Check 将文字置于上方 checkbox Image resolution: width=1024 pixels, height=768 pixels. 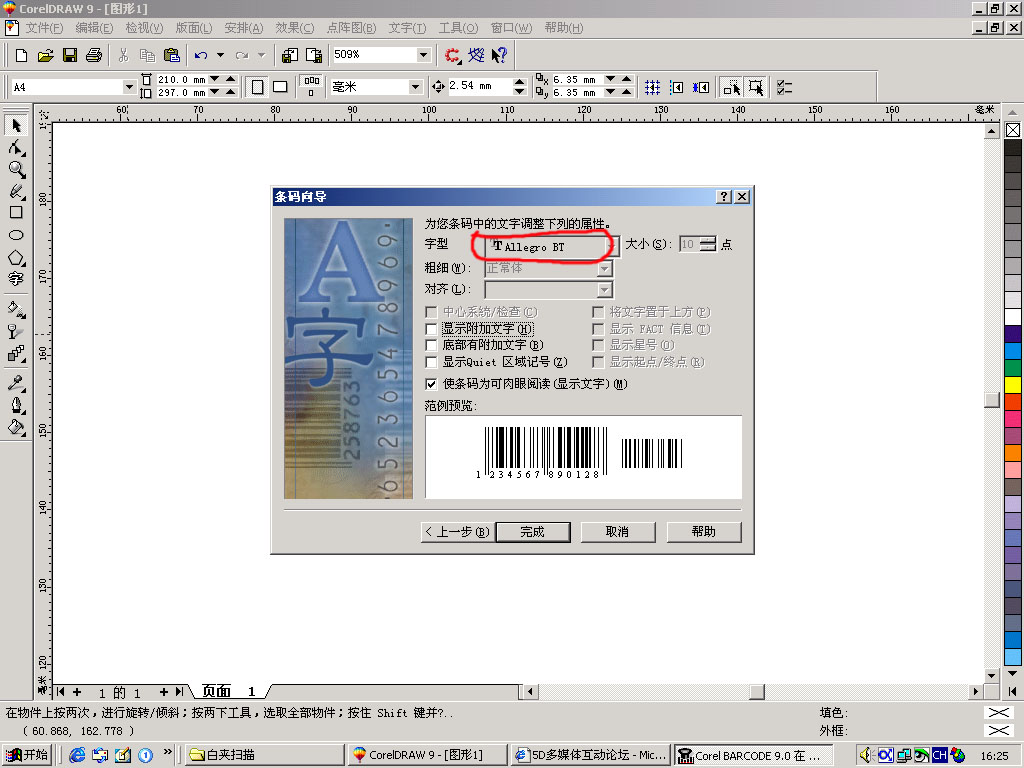598,312
